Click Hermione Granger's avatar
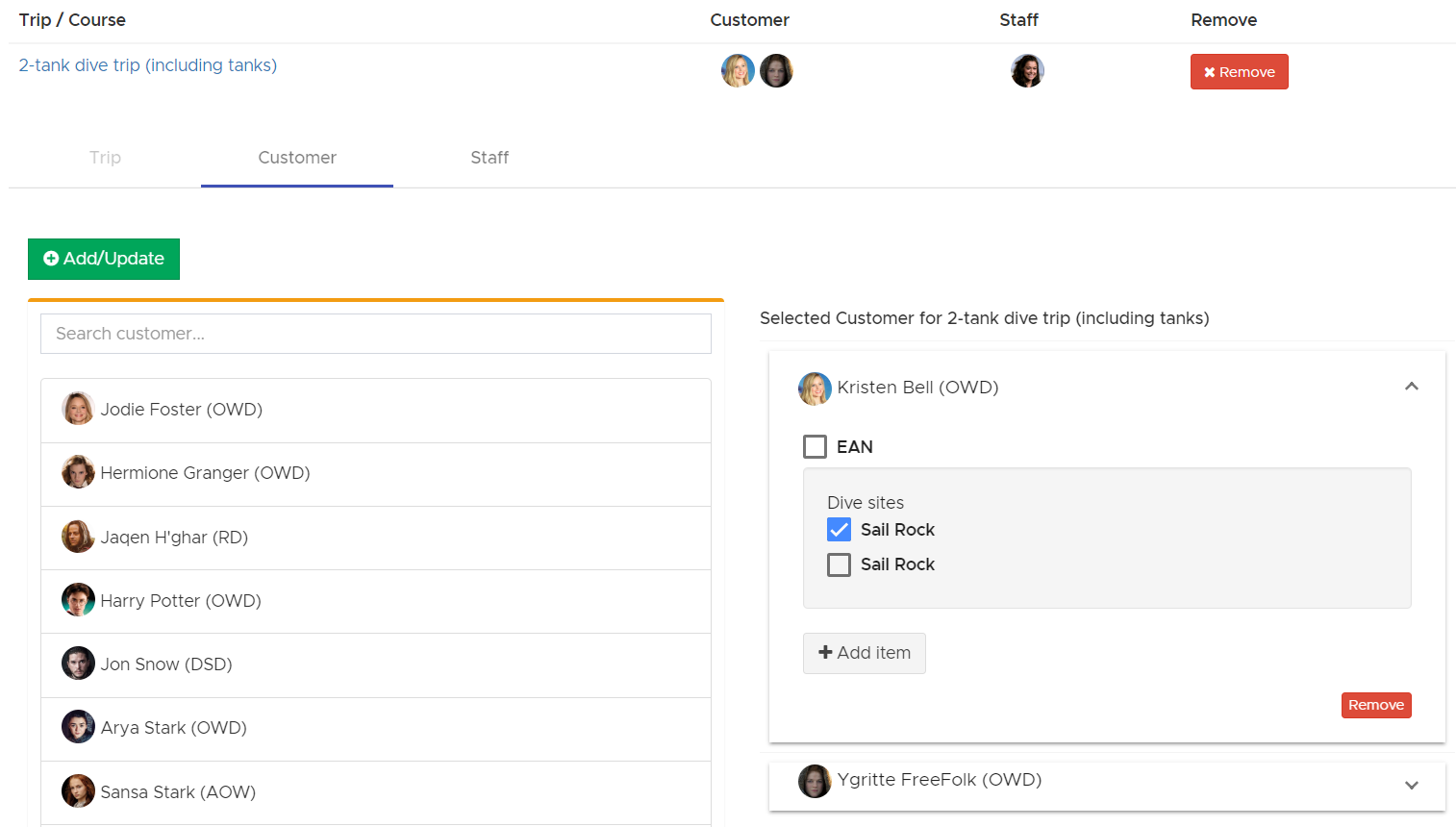Image resolution: width=1456 pixels, height=827 pixels. (x=78, y=472)
